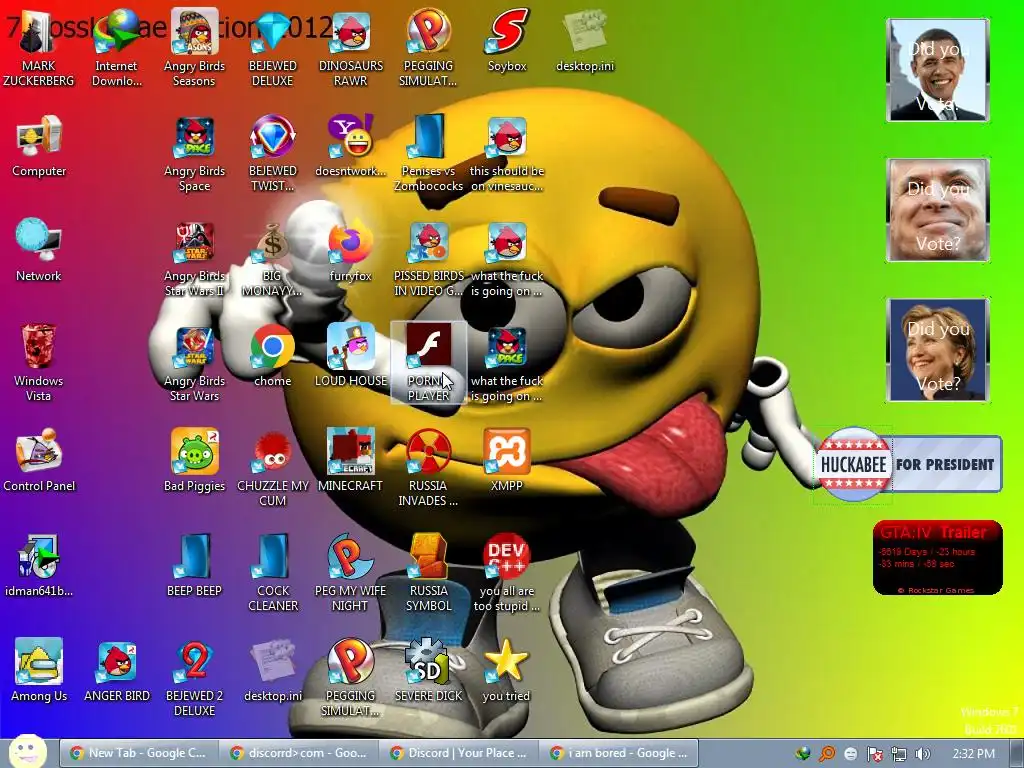Click the McCain 'Did you Vote?' gadget
1024x768 pixels.
[x=938, y=210]
